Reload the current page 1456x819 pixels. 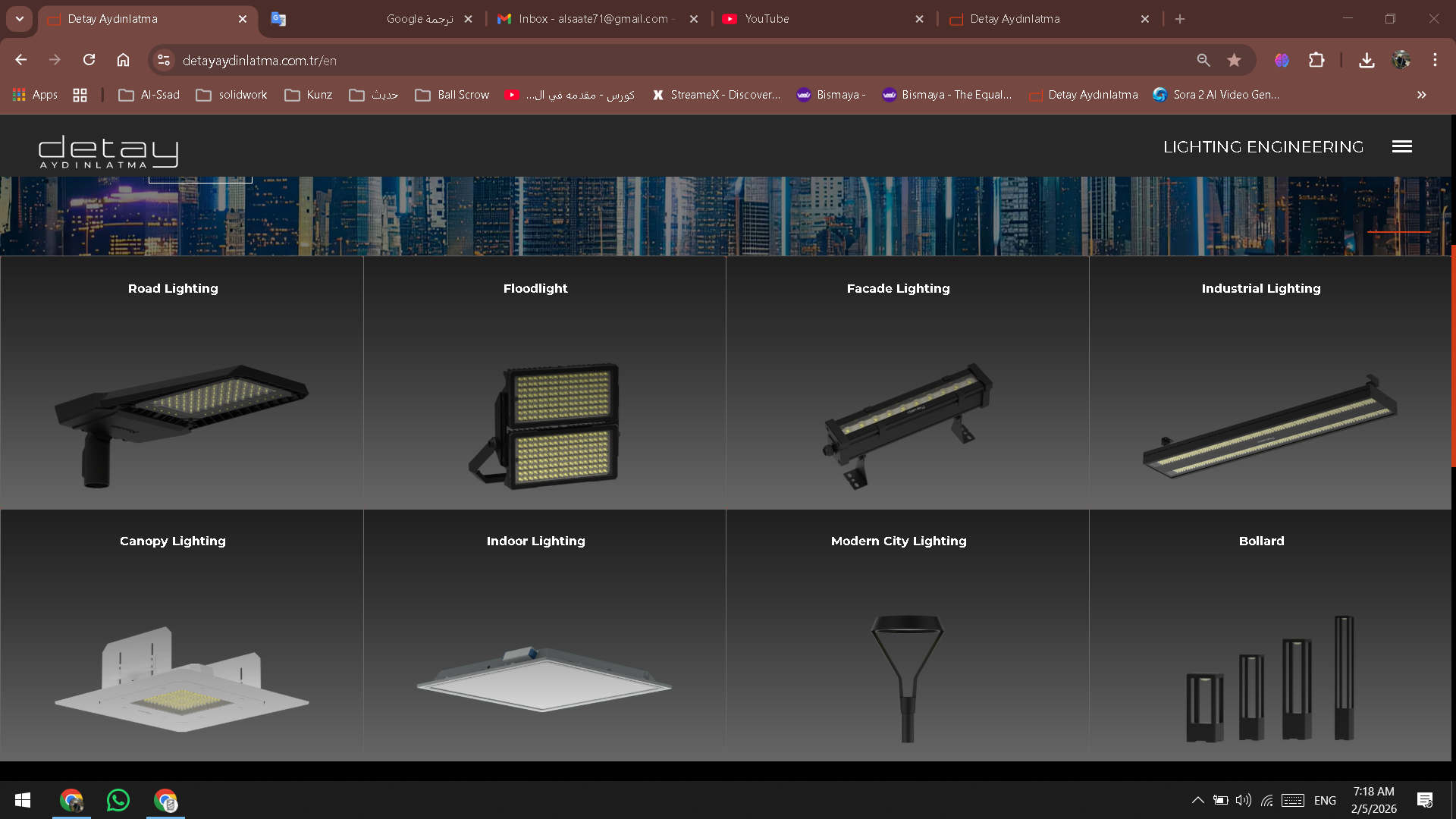point(89,60)
